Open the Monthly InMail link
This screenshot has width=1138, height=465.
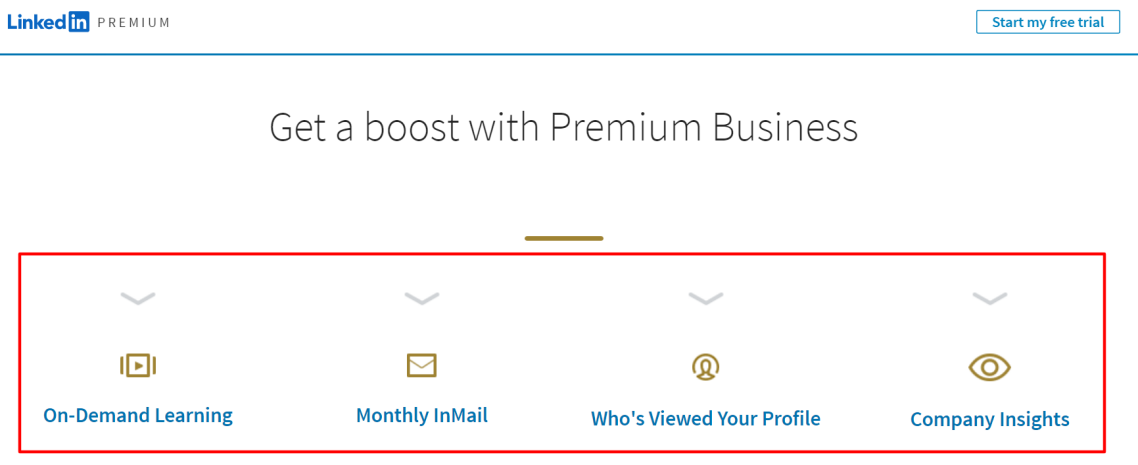(422, 416)
